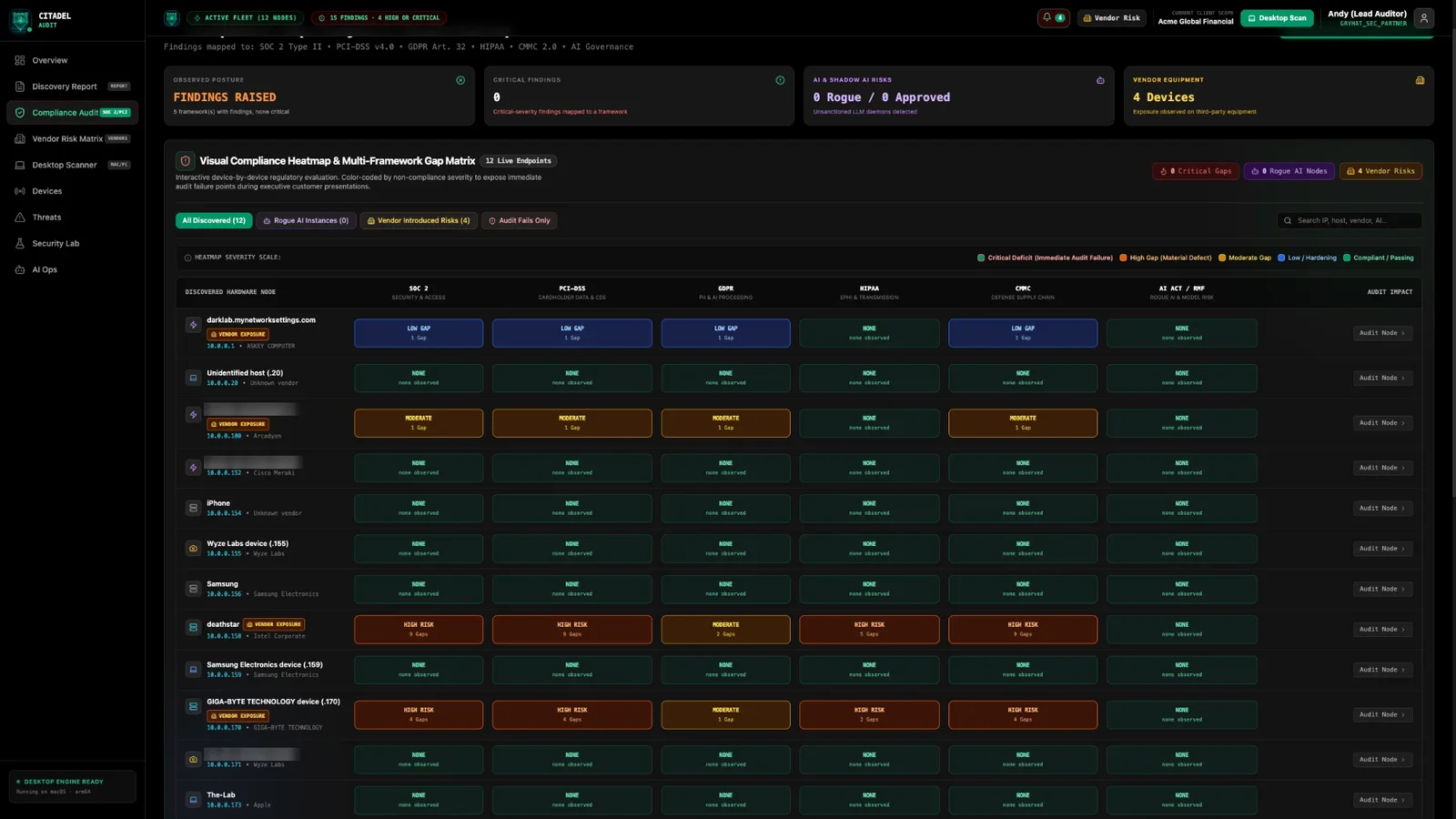
Task: Audit Node for the Samsung row
Action: click(1382, 590)
